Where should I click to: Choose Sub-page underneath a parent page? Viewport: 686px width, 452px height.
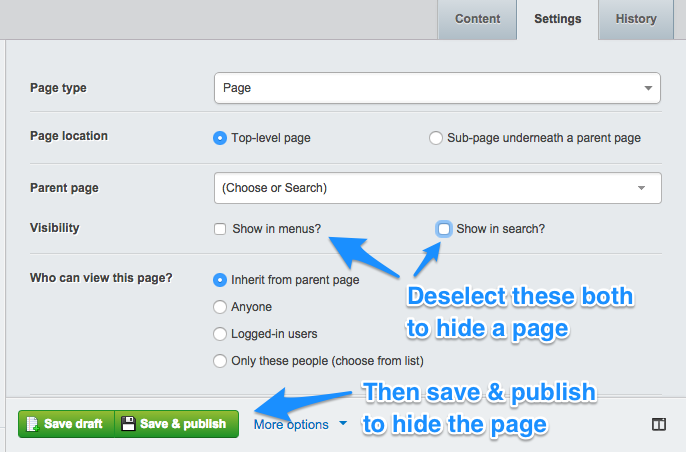point(436,138)
